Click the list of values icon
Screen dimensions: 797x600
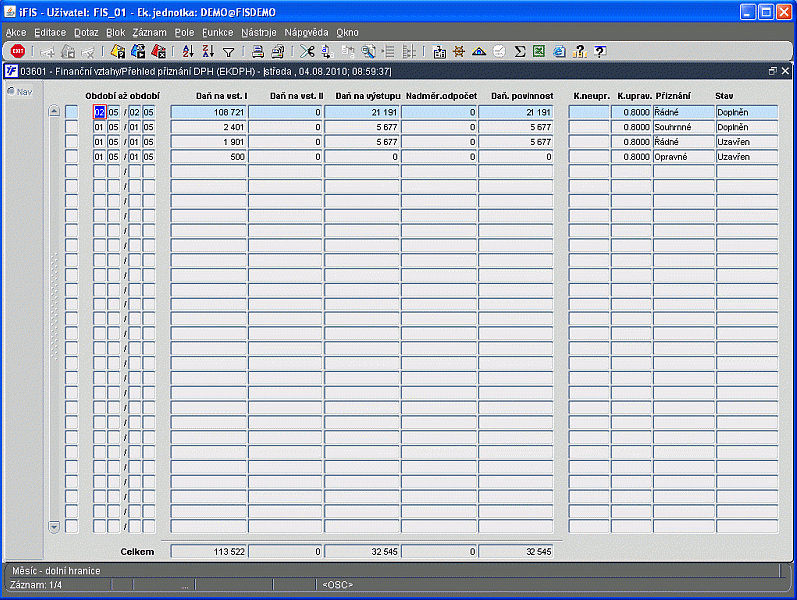point(388,51)
